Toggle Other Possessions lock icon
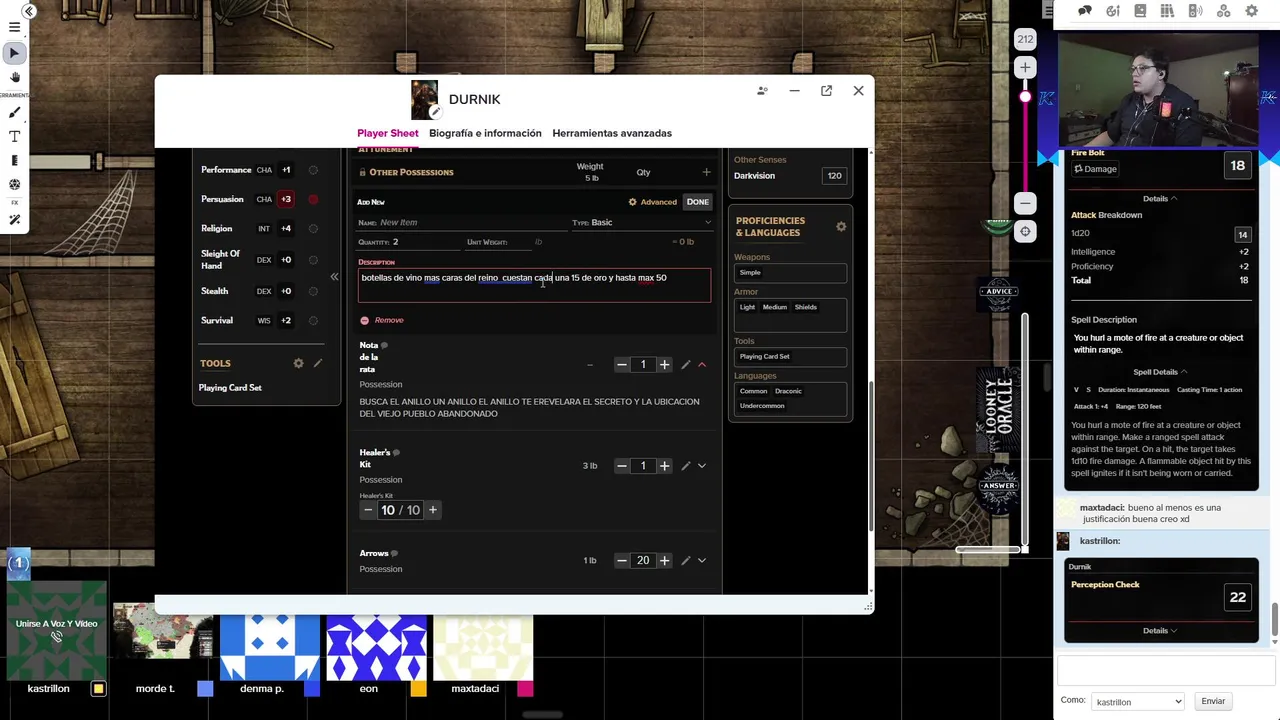The height and width of the screenshot is (720, 1280). [x=362, y=172]
